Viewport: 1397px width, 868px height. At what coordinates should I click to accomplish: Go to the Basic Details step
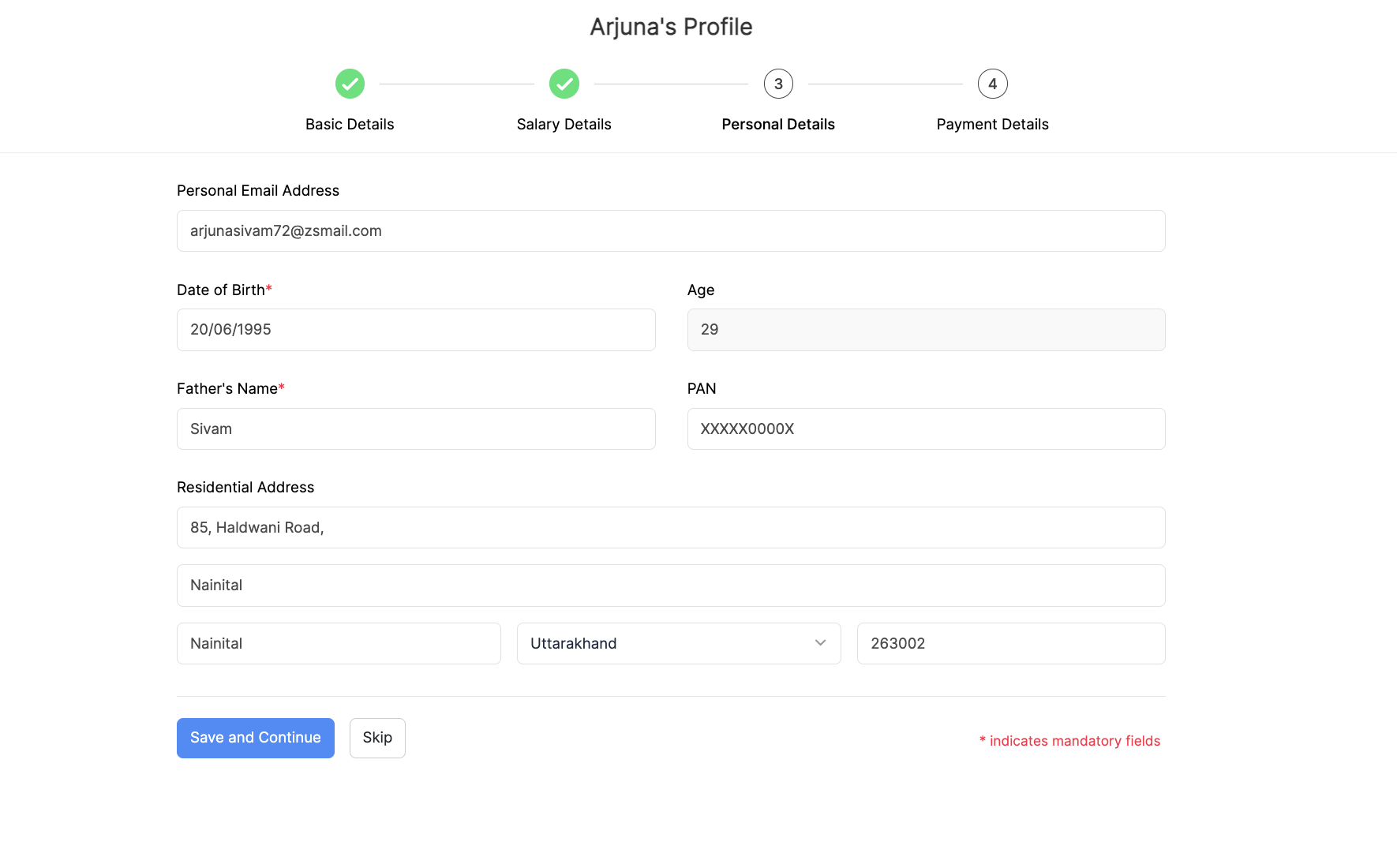pos(350,124)
